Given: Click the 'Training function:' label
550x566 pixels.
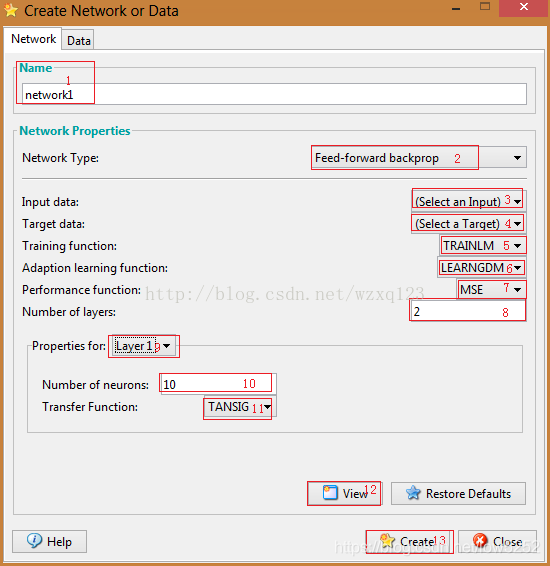Looking at the screenshot, I should (x=69, y=246).
